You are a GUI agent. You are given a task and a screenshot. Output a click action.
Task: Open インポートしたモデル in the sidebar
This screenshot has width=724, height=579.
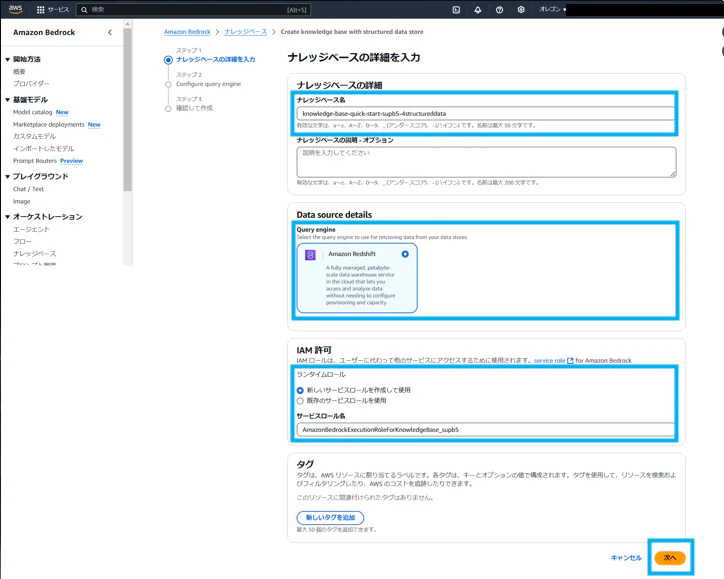coord(43,148)
